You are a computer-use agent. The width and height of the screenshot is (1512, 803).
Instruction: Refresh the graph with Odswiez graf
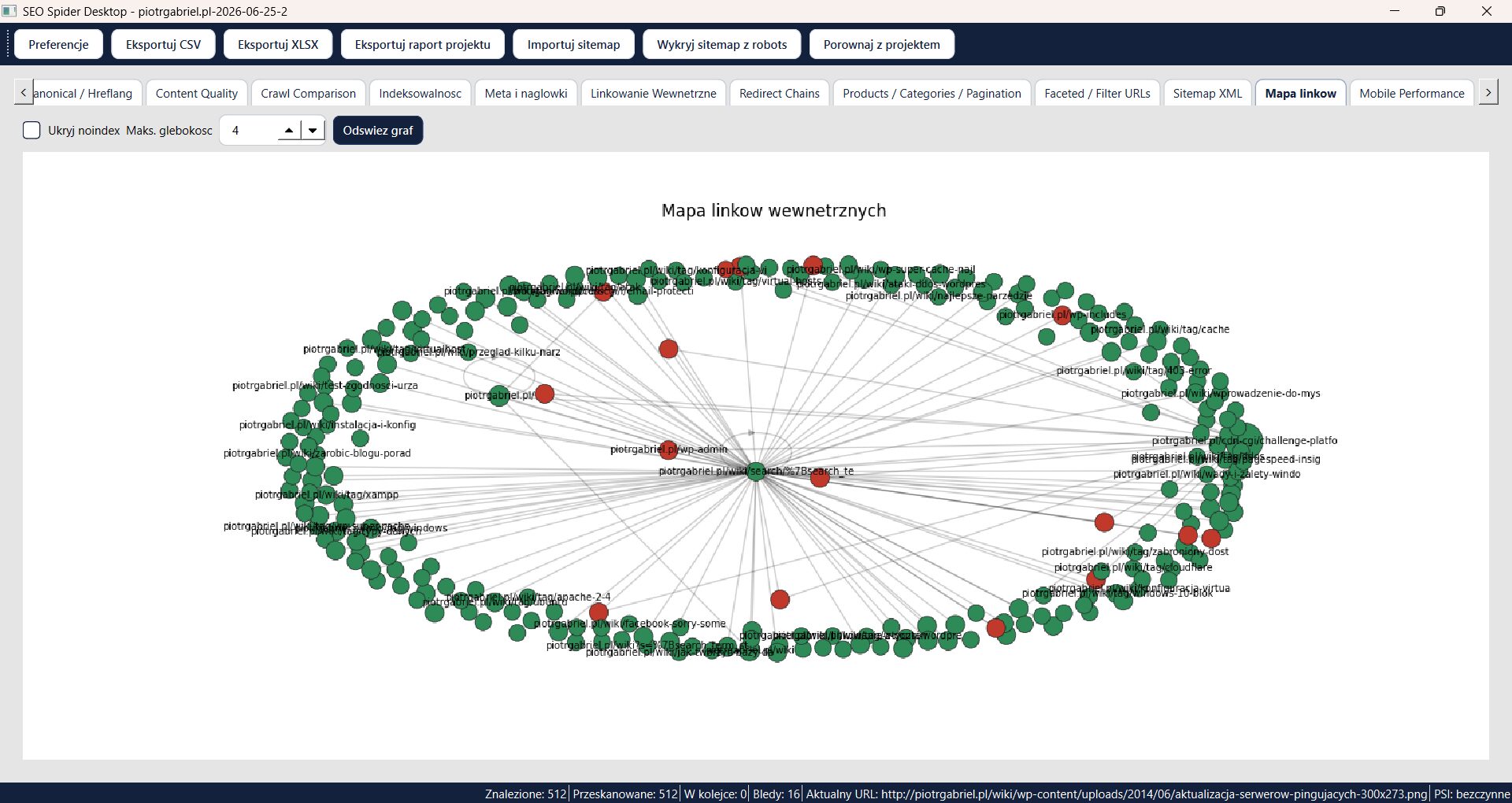click(x=378, y=131)
